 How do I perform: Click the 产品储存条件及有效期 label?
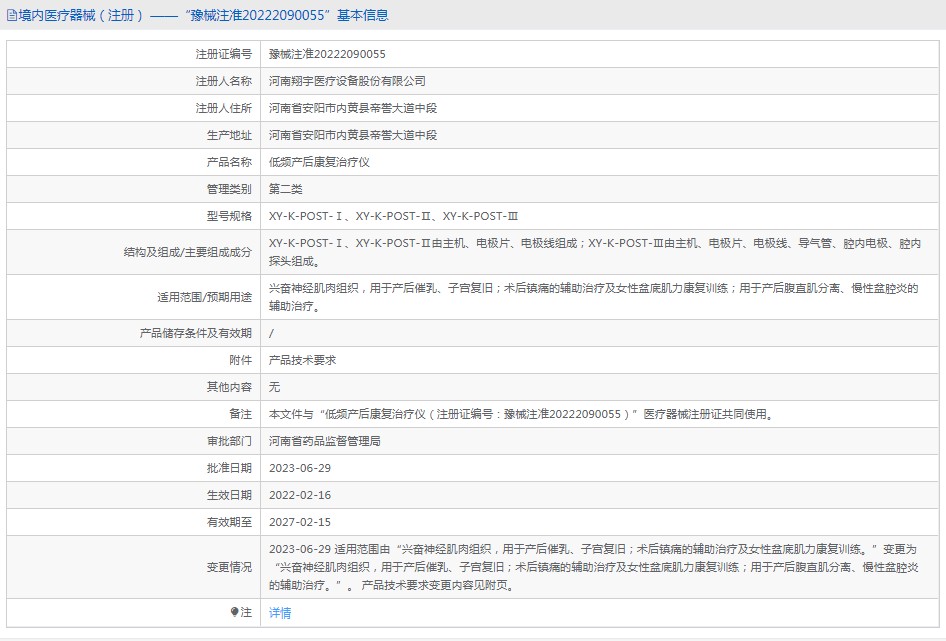(x=195, y=333)
